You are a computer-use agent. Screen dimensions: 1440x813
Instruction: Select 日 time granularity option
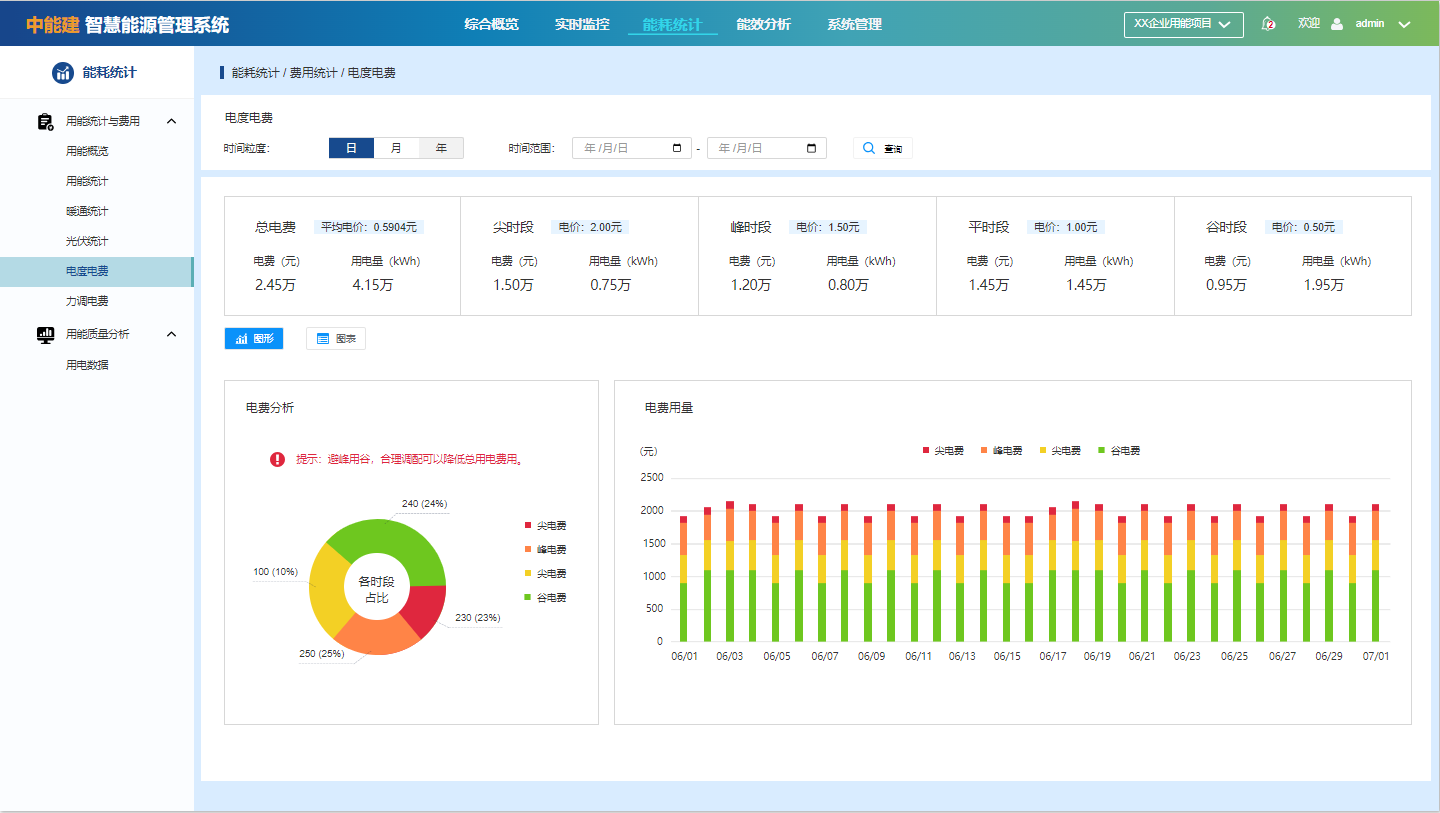point(351,148)
